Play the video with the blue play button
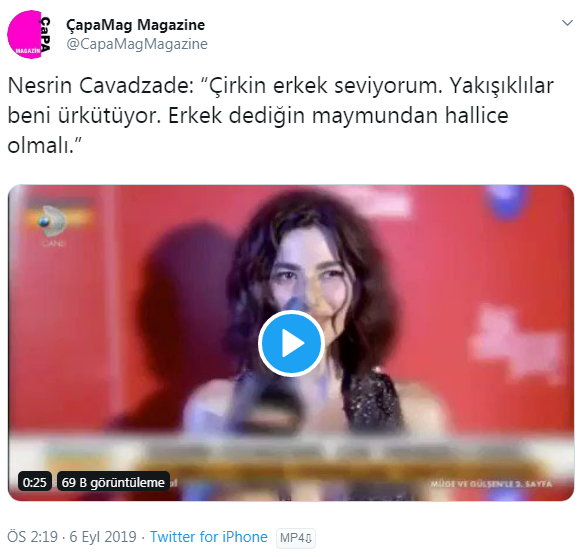Screen dimensions: 587x557 click(291, 343)
